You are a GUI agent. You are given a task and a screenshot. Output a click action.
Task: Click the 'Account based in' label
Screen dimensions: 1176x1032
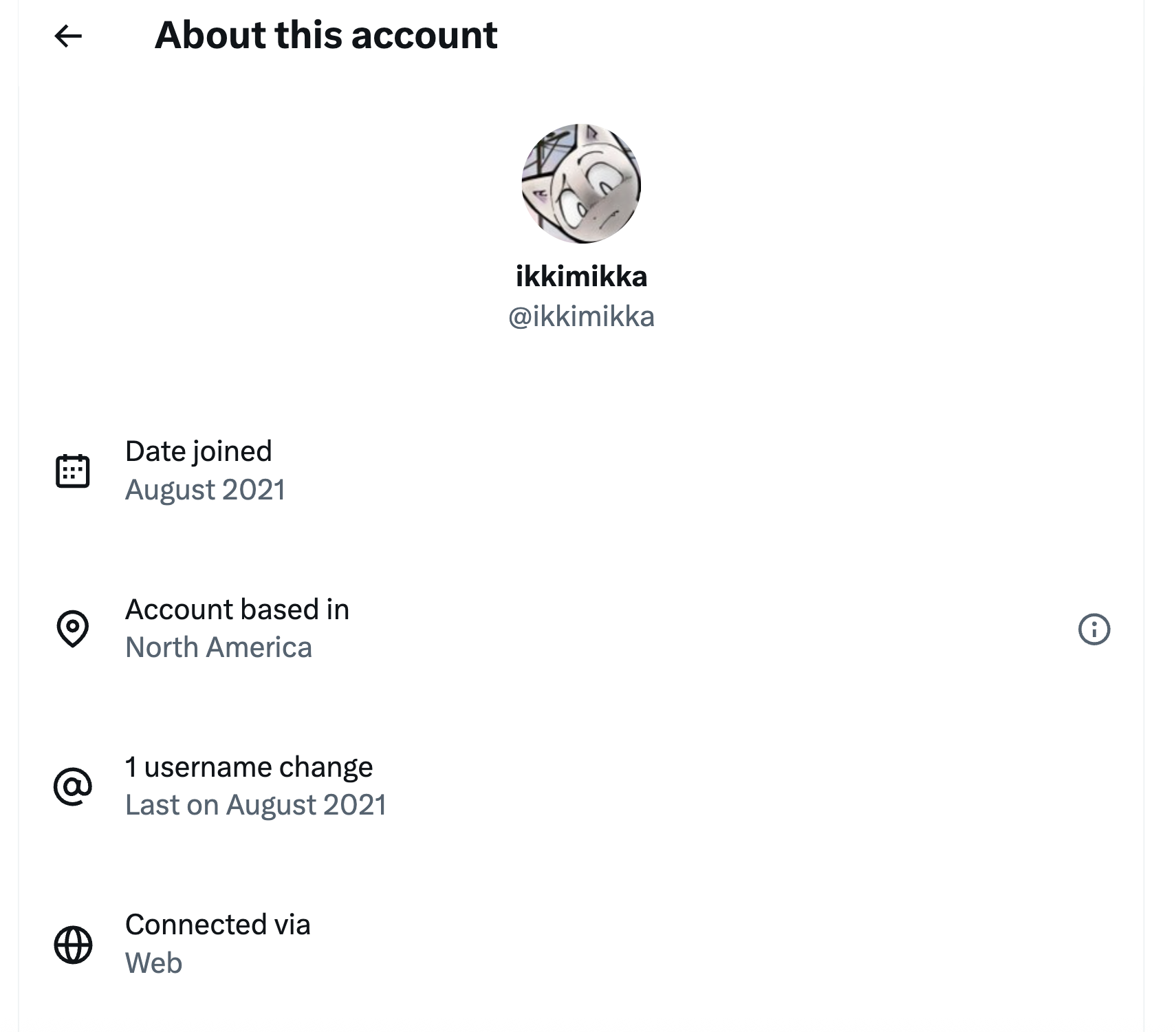click(x=237, y=610)
